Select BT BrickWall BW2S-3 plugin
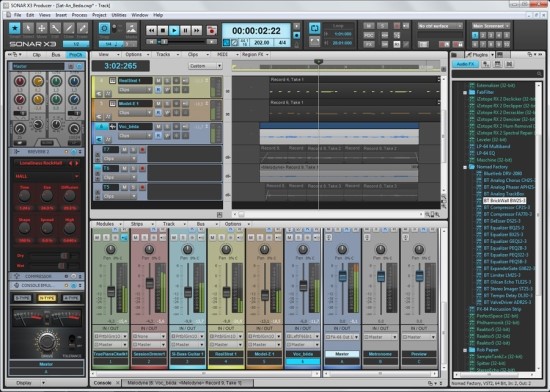This screenshot has width=550, height=392. click(504, 201)
